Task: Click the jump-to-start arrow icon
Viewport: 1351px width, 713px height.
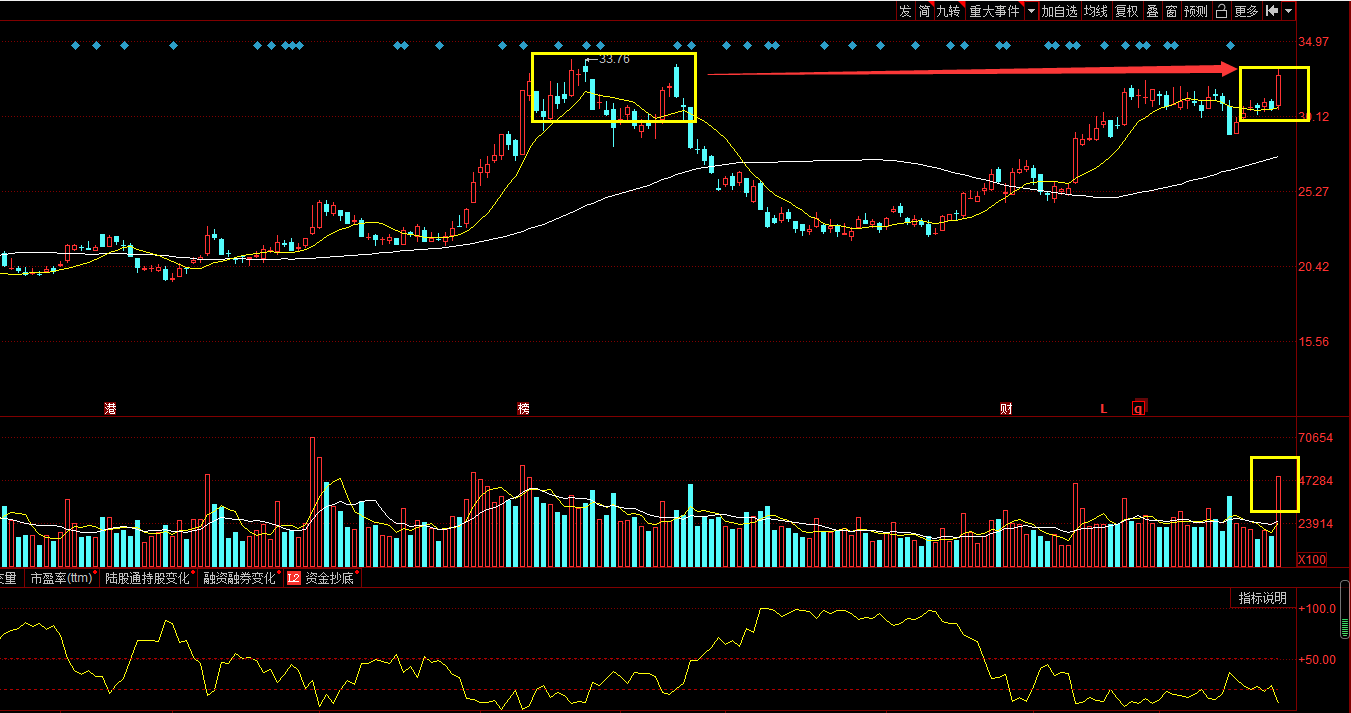Action: click(1271, 11)
